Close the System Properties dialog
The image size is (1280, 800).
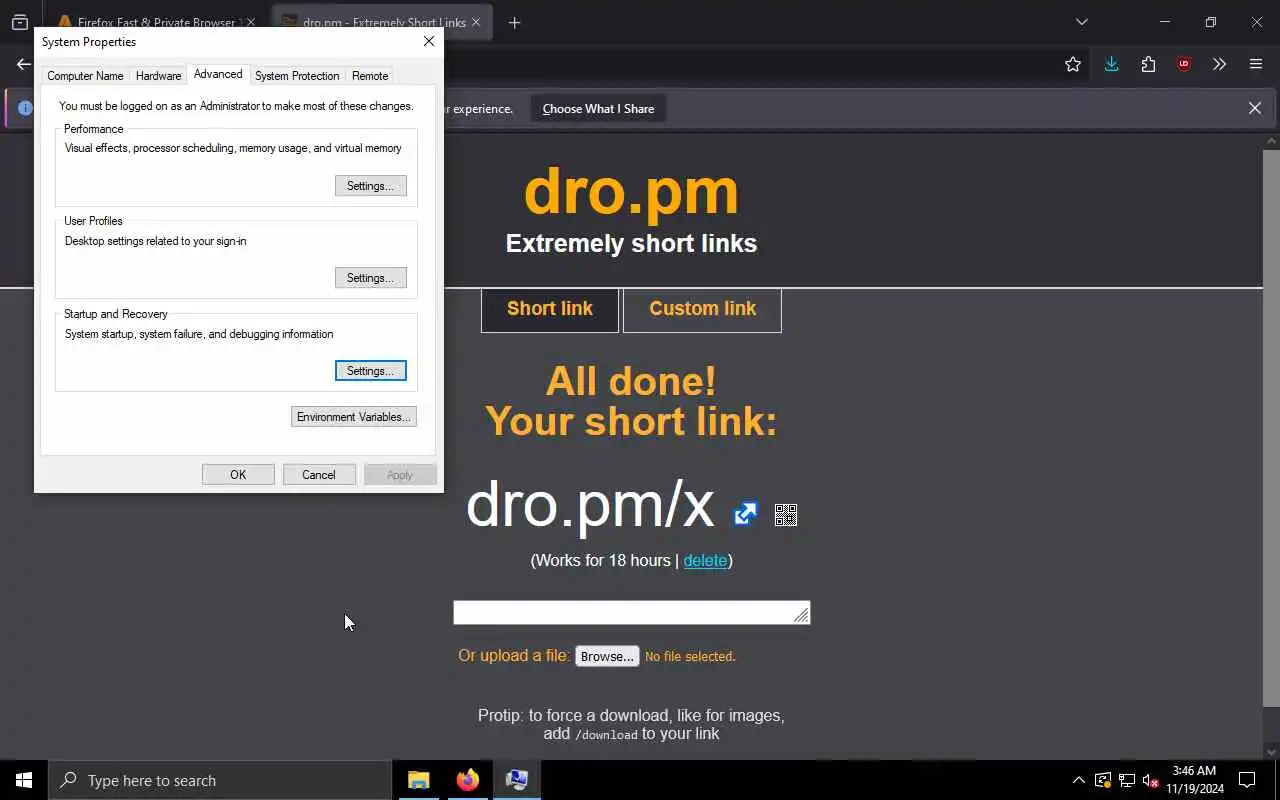(429, 41)
